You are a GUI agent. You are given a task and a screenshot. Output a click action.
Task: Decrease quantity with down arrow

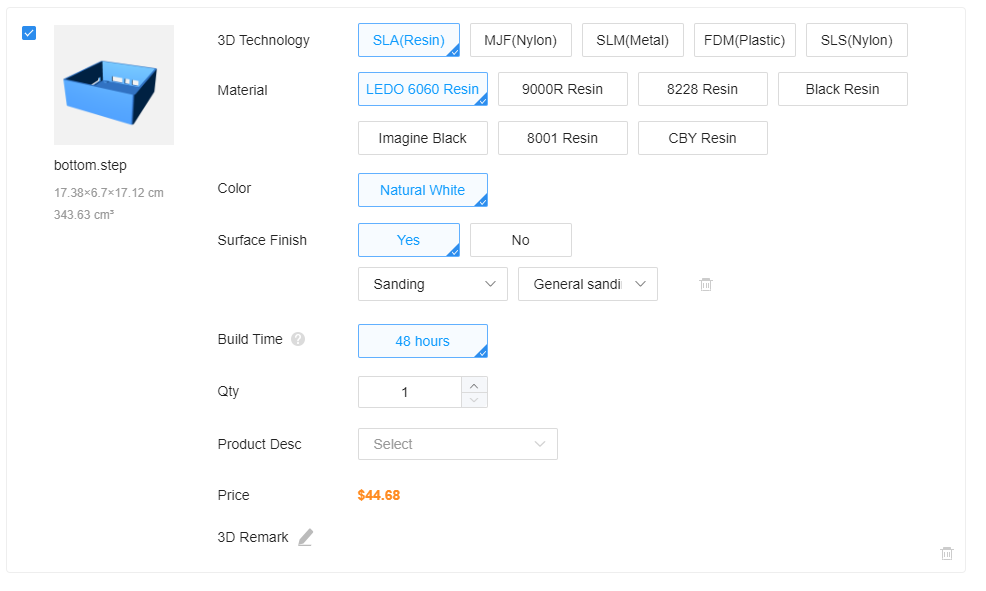[x=474, y=400]
